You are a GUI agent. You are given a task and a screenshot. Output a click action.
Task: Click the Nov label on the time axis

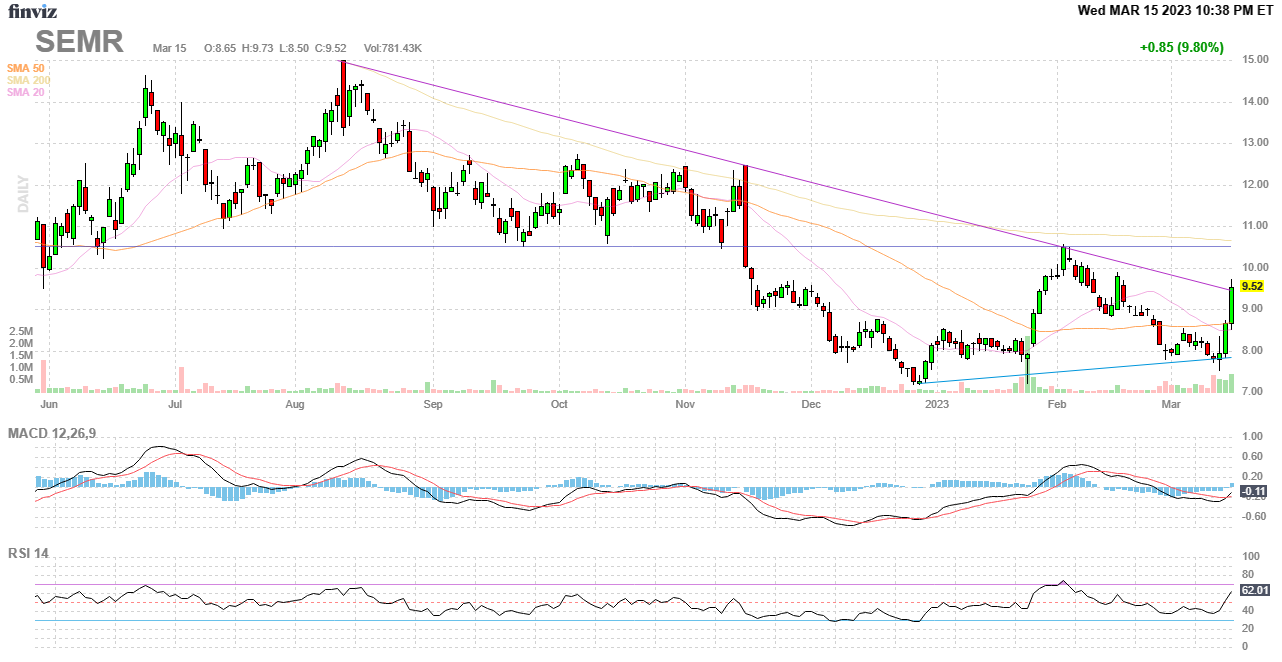(x=685, y=405)
